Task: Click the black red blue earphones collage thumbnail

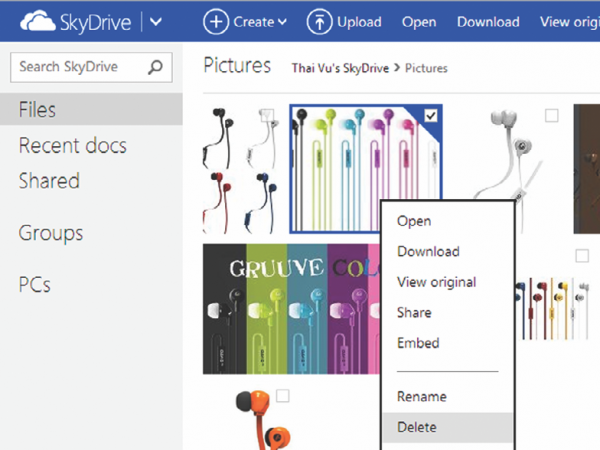Action: [240, 169]
